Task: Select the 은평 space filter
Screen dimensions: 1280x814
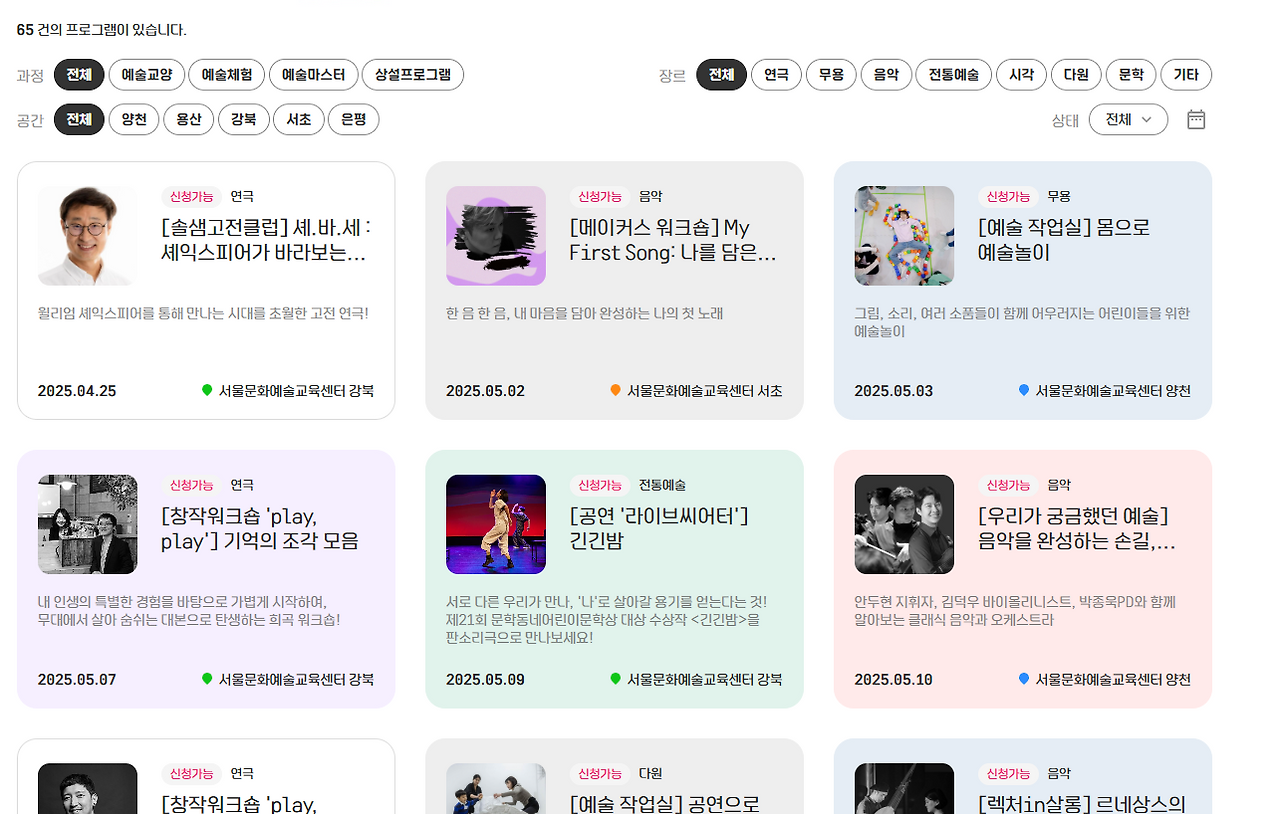Action: point(353,120)
